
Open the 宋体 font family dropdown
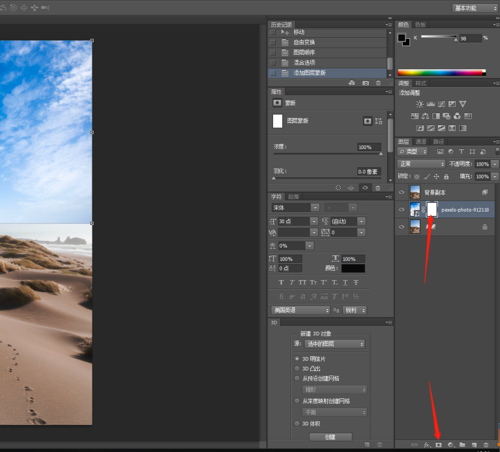(x=315, y=208)
